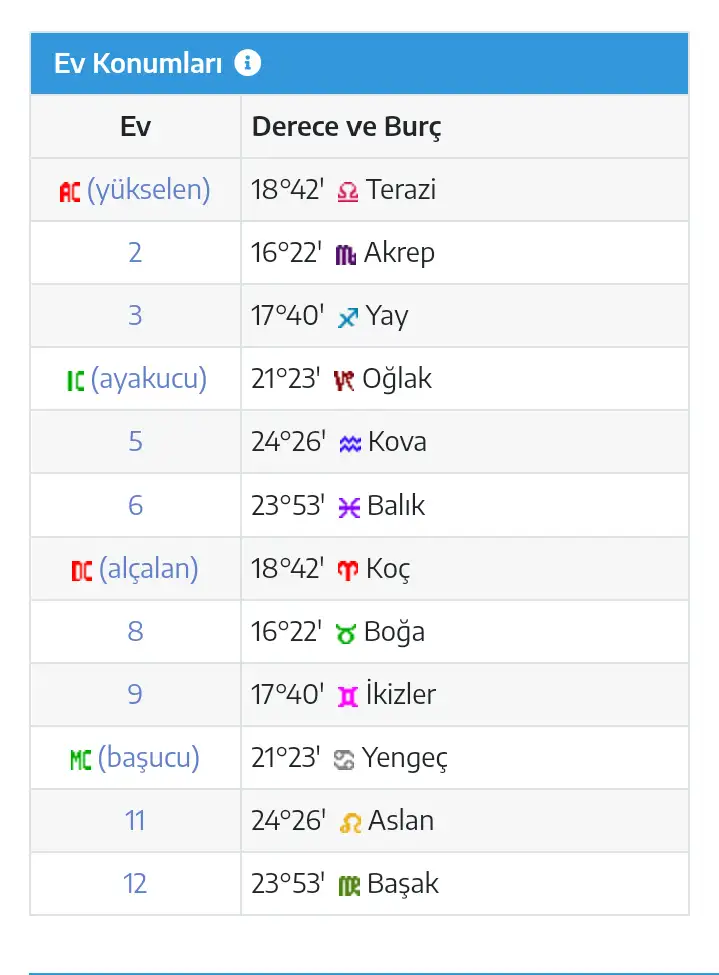719x975 pixels.
Task: Click the Pisces symbol next to Balık
Action: point(348,507)
